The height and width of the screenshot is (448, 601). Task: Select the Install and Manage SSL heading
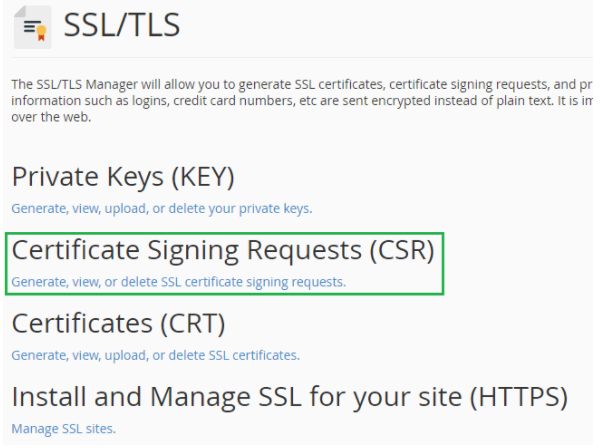(x=289, y=397)
